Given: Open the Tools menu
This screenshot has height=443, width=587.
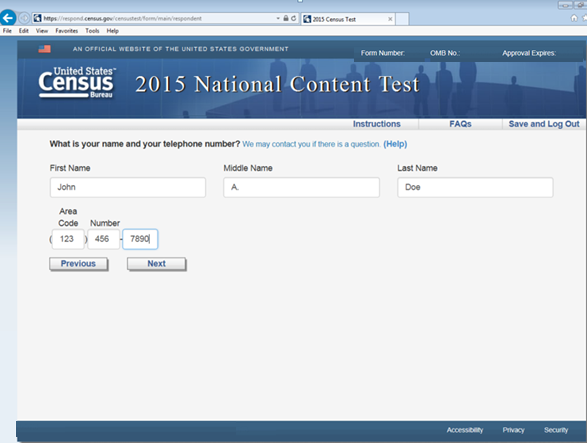Looking at the screenshot, I should pos(92,31).
